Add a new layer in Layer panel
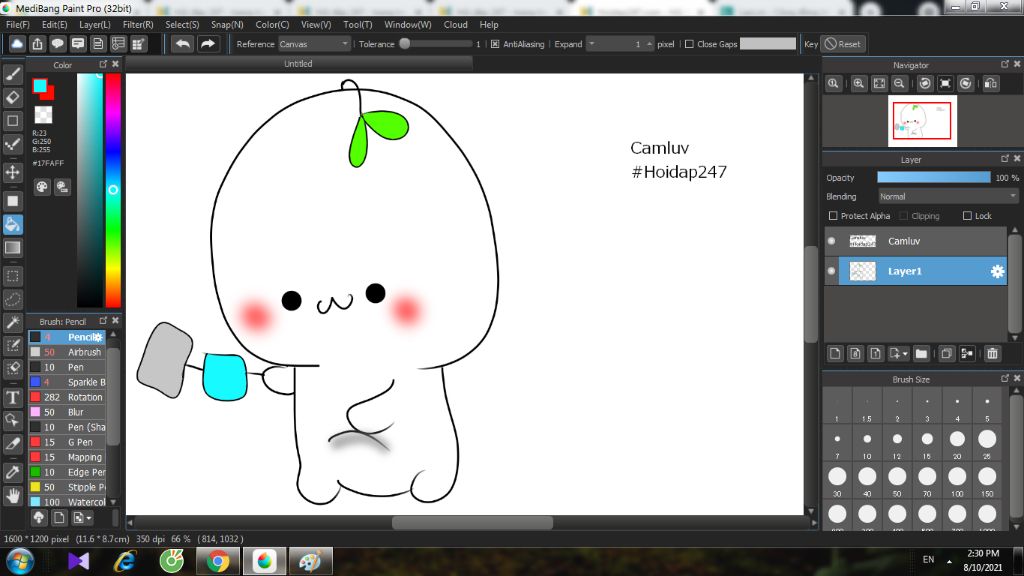1024x576 pixels. tap(835, 353)
